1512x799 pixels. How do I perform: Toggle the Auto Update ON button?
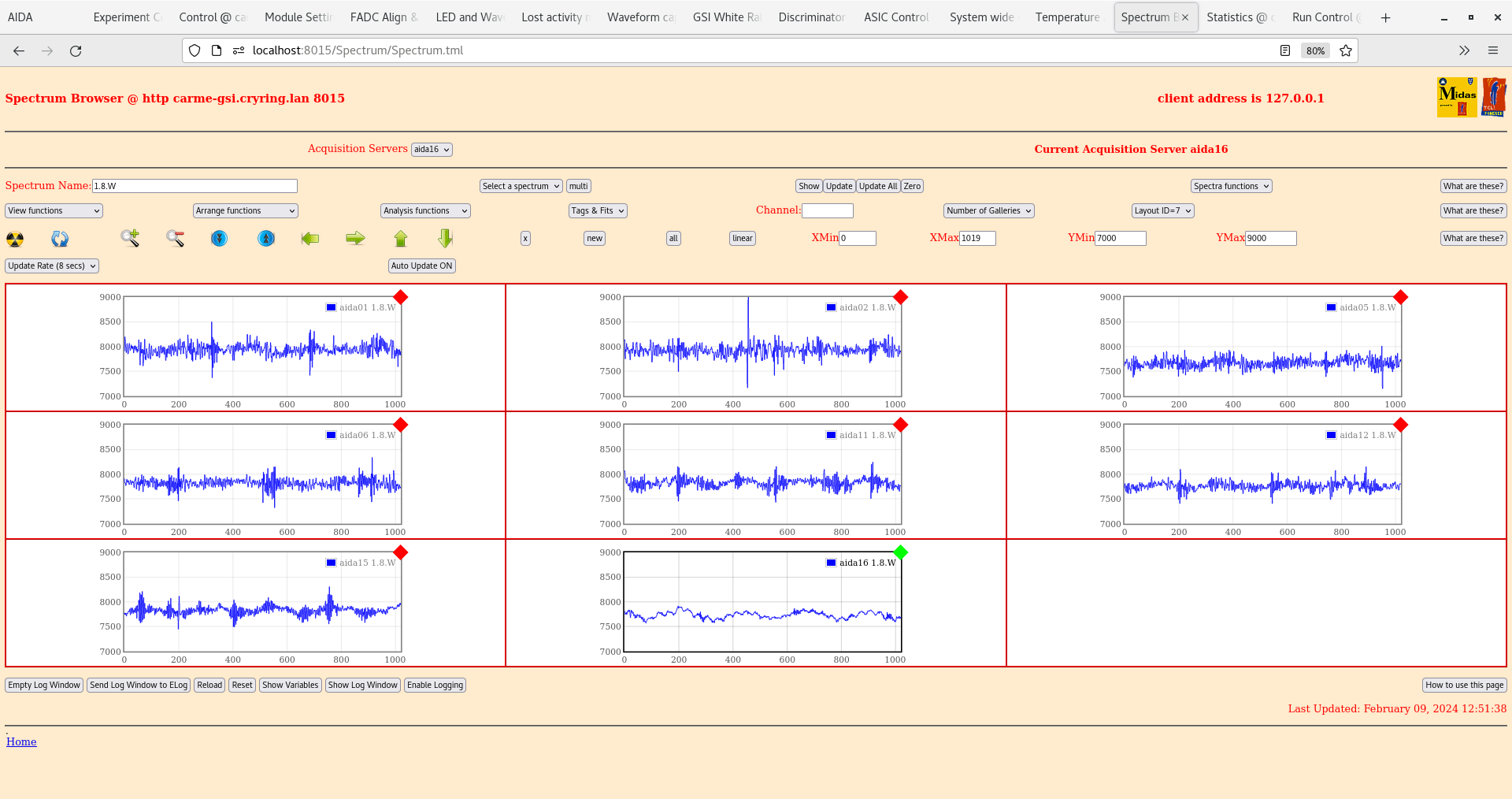(x=421, y=266)
